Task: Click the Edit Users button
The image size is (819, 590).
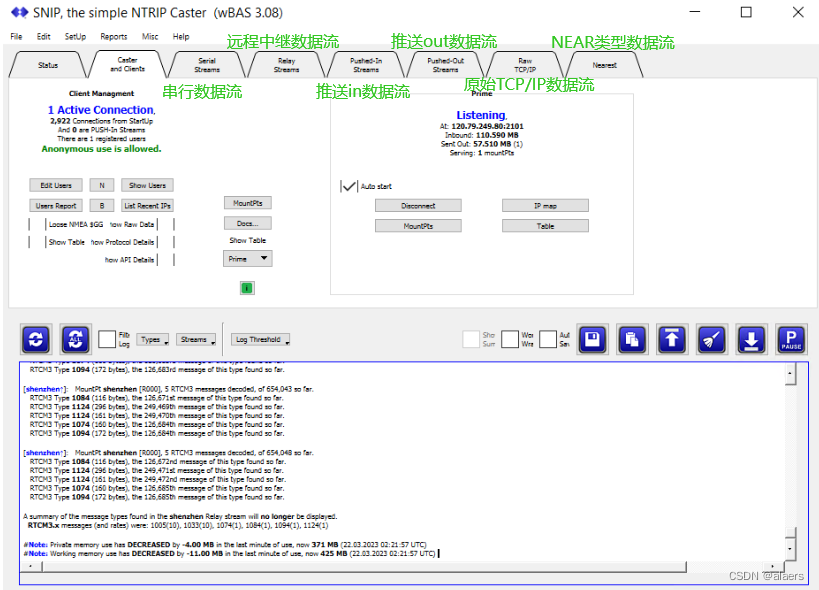Action: 56,185
